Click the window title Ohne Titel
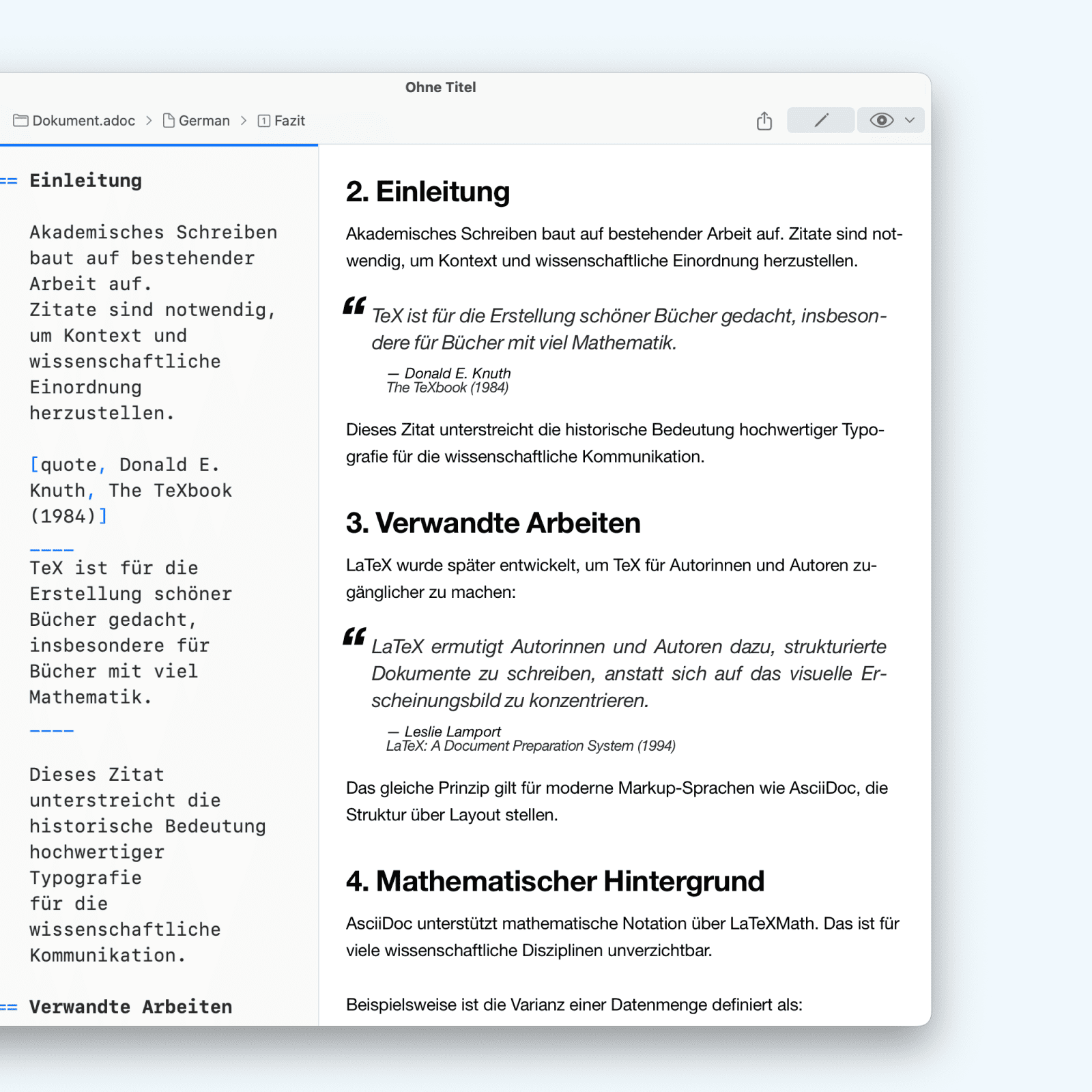The width and height of the screenshot is (1092, 1092). (x=440, y=87)
